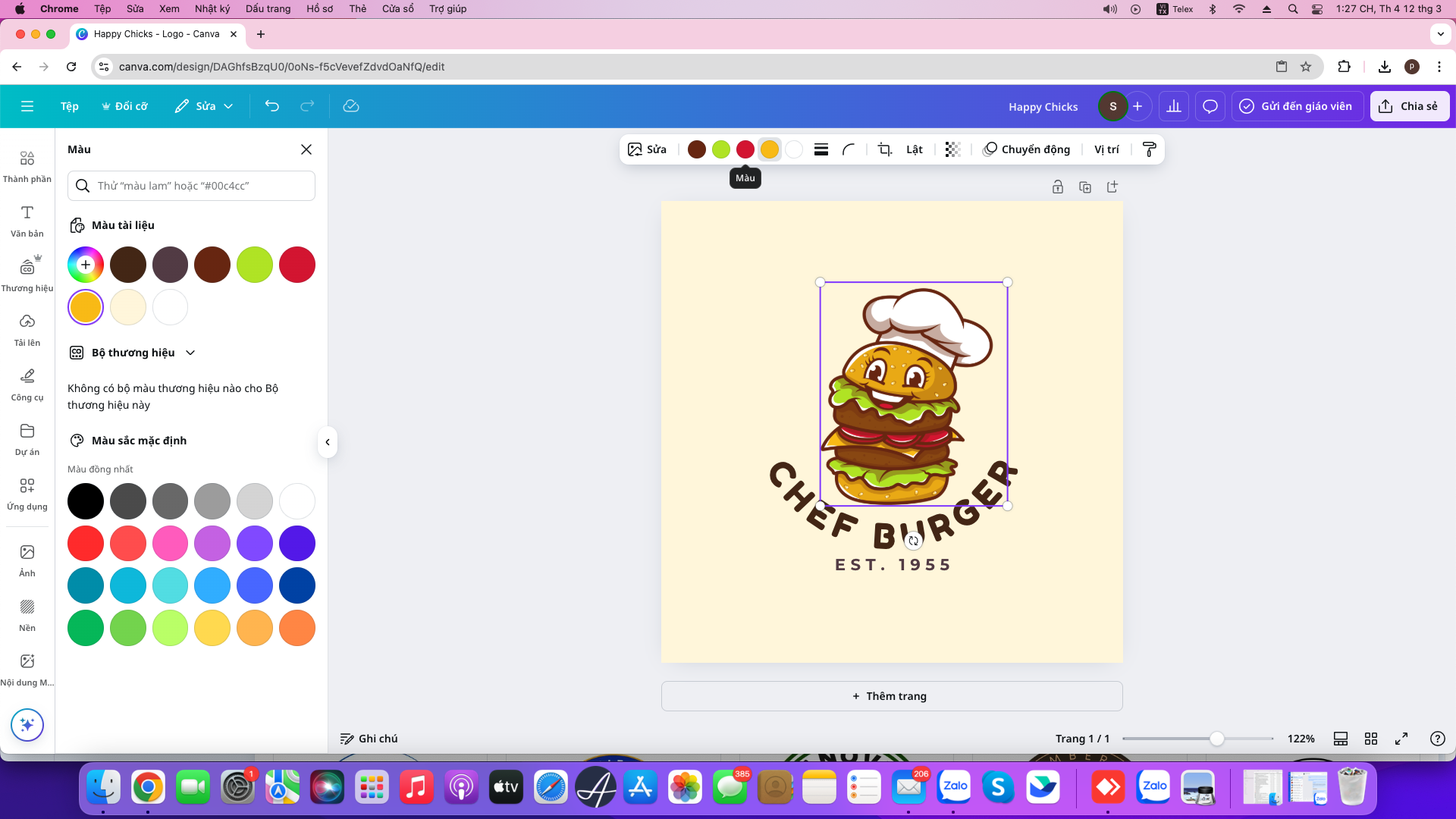
Task: Open Finder from the dock
Action: (103, 788)
